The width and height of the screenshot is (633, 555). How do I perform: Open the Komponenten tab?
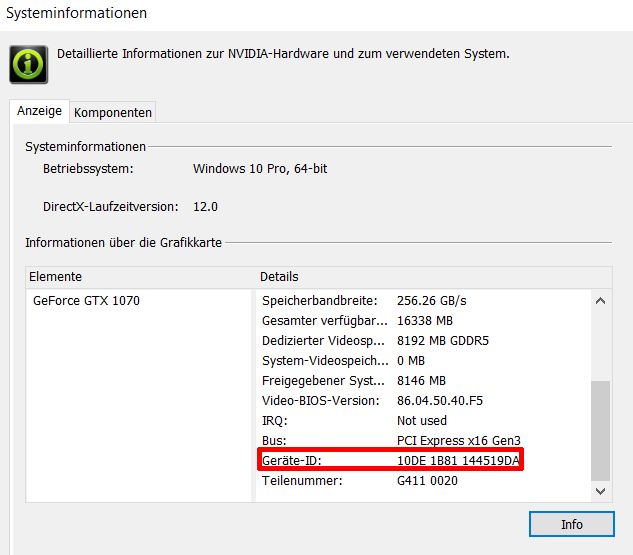pyautogui.click(x=113, y=112)
